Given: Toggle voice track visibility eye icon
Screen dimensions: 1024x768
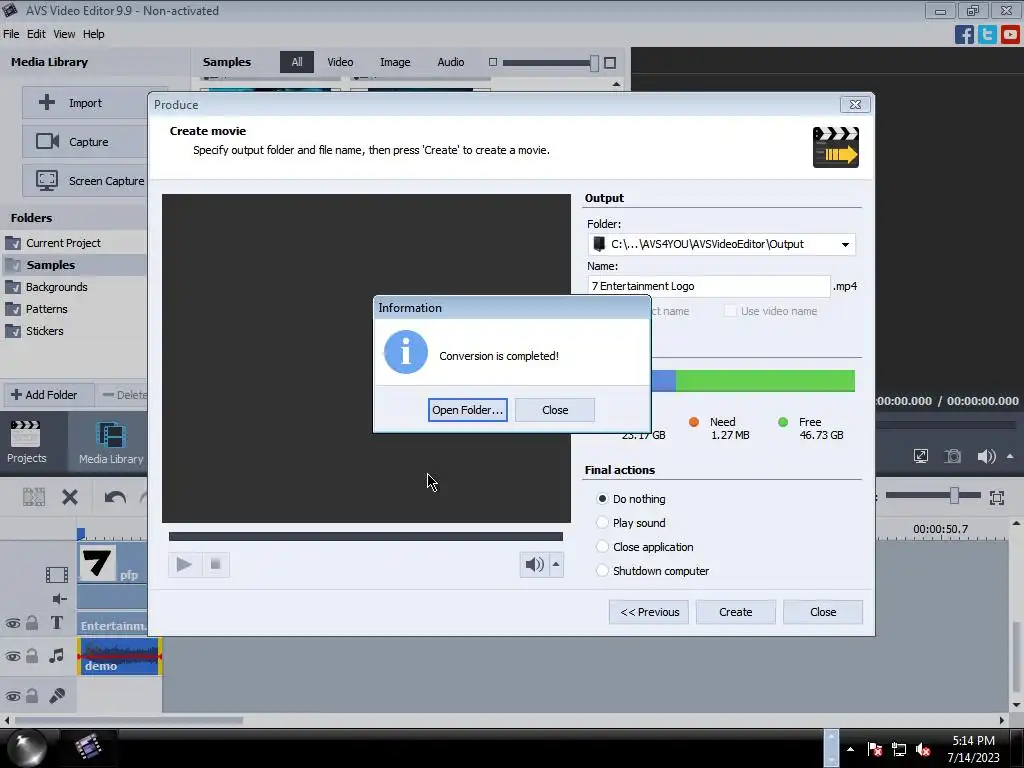Looking at the screenshot, I should (x=12, y=696).
